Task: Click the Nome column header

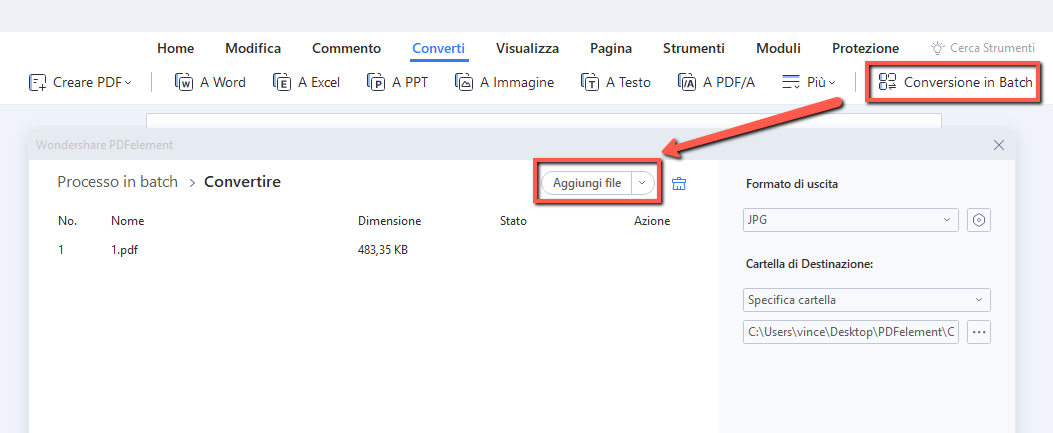Action: pos(128,221)
